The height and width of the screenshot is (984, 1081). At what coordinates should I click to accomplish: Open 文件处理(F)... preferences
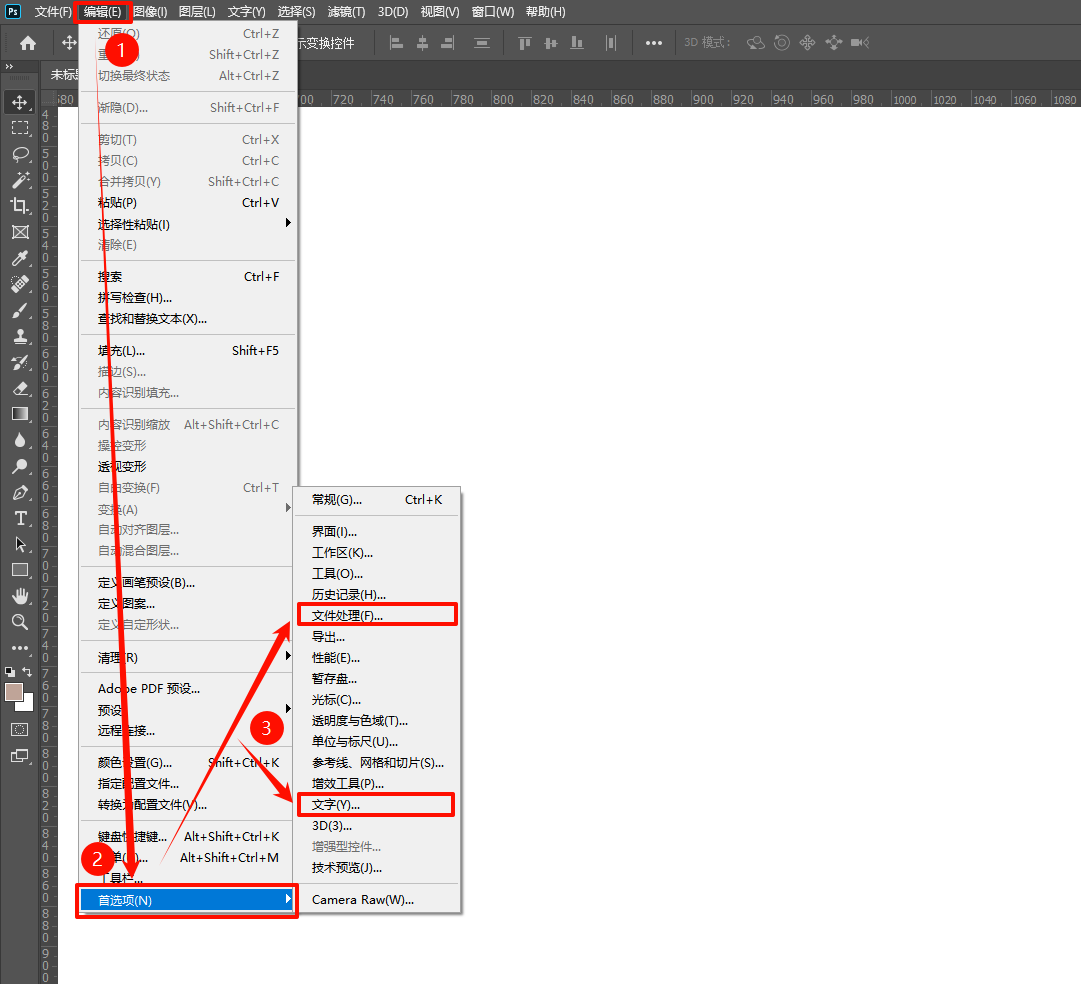pos(347,615)
